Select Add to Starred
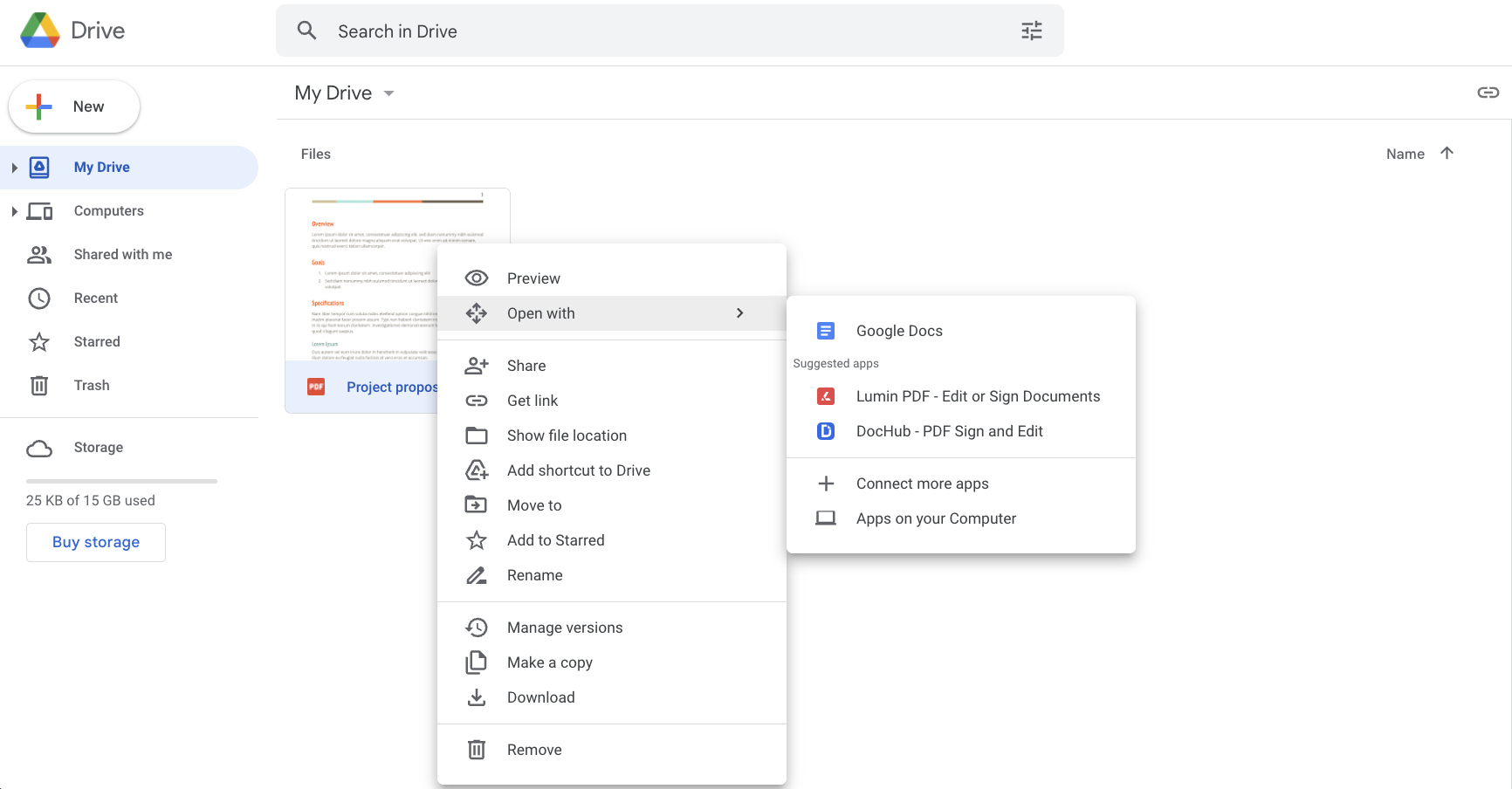The height and width of the screenshot is (789, 1512). click(612, 540)
